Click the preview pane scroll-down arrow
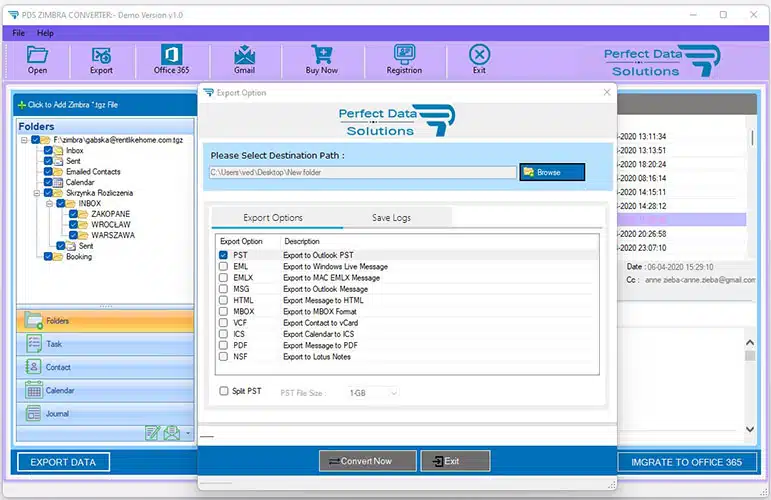This screenshot has width=771, height=500. click(x=750, y=429)
